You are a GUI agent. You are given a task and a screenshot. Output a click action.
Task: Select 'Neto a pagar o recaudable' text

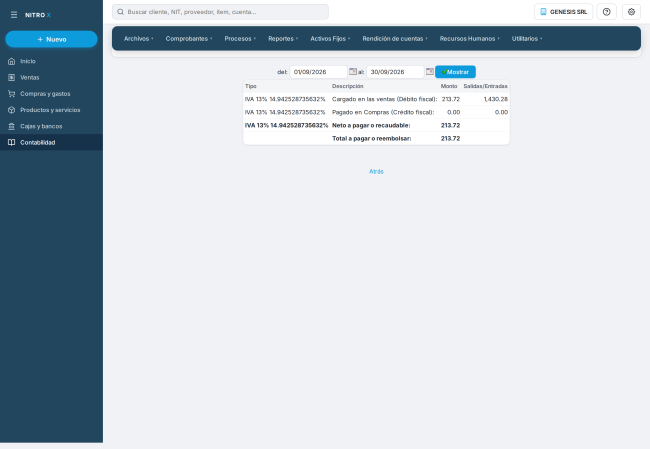[371, 125]
